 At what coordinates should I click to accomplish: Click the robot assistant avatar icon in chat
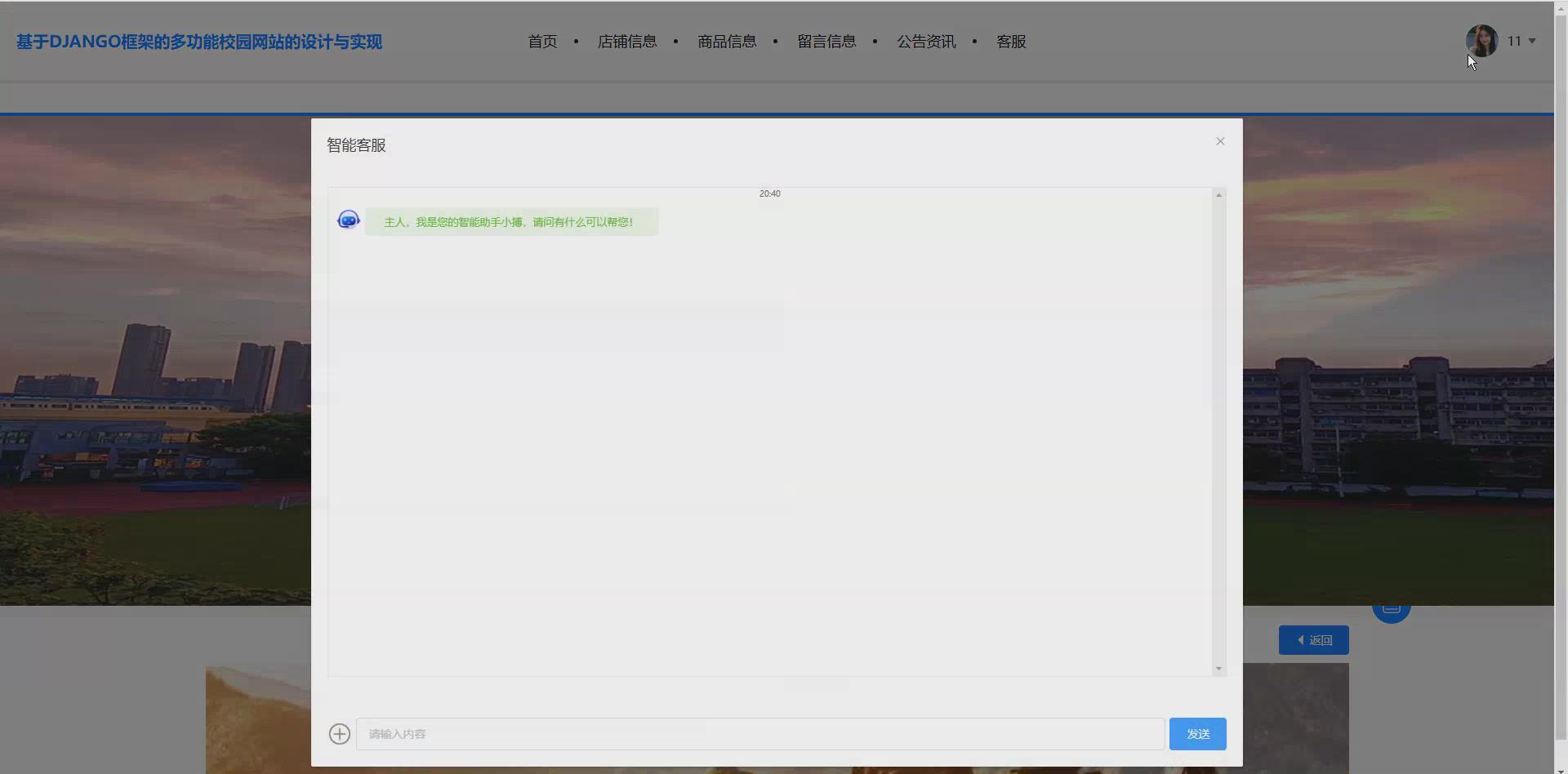[x=348, y=219]
